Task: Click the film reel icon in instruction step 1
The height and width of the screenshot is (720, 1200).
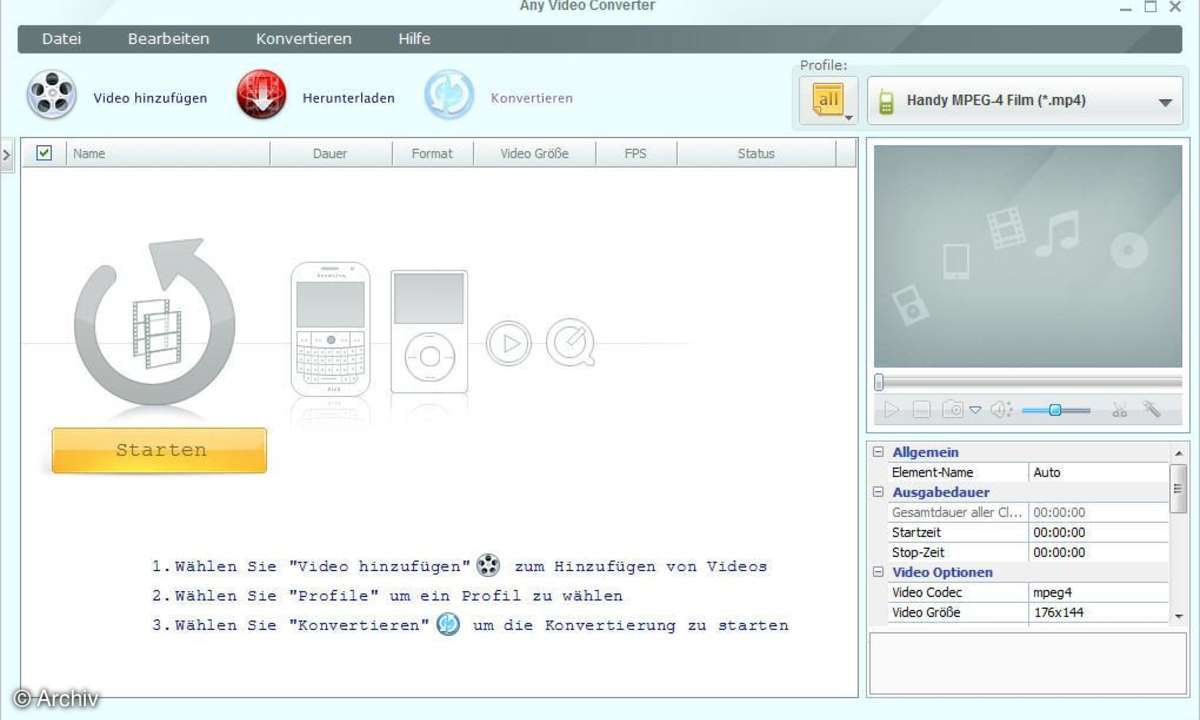Action: point(488,566)
